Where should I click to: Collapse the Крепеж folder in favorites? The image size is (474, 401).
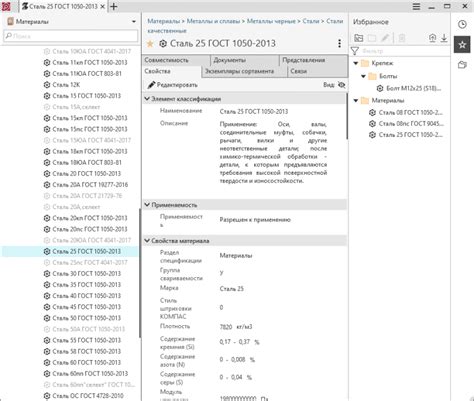click(x=356, y=63)
